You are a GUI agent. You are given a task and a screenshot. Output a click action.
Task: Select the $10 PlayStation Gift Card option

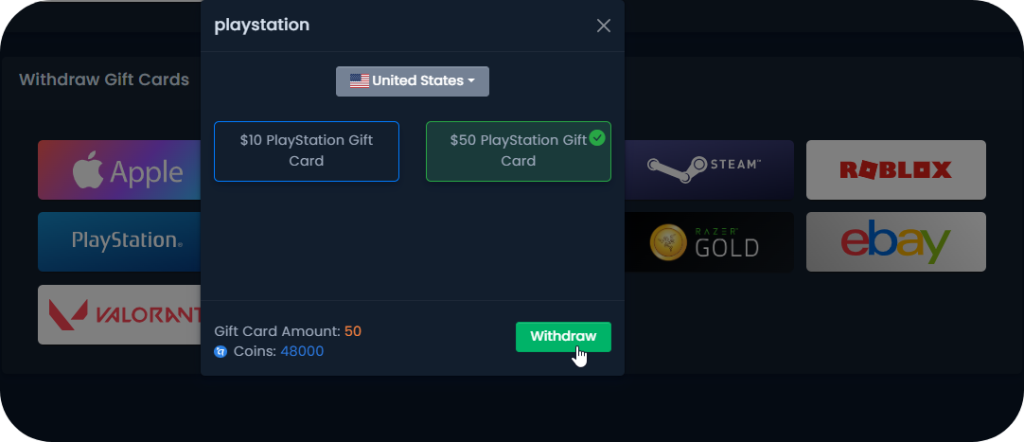306,151
